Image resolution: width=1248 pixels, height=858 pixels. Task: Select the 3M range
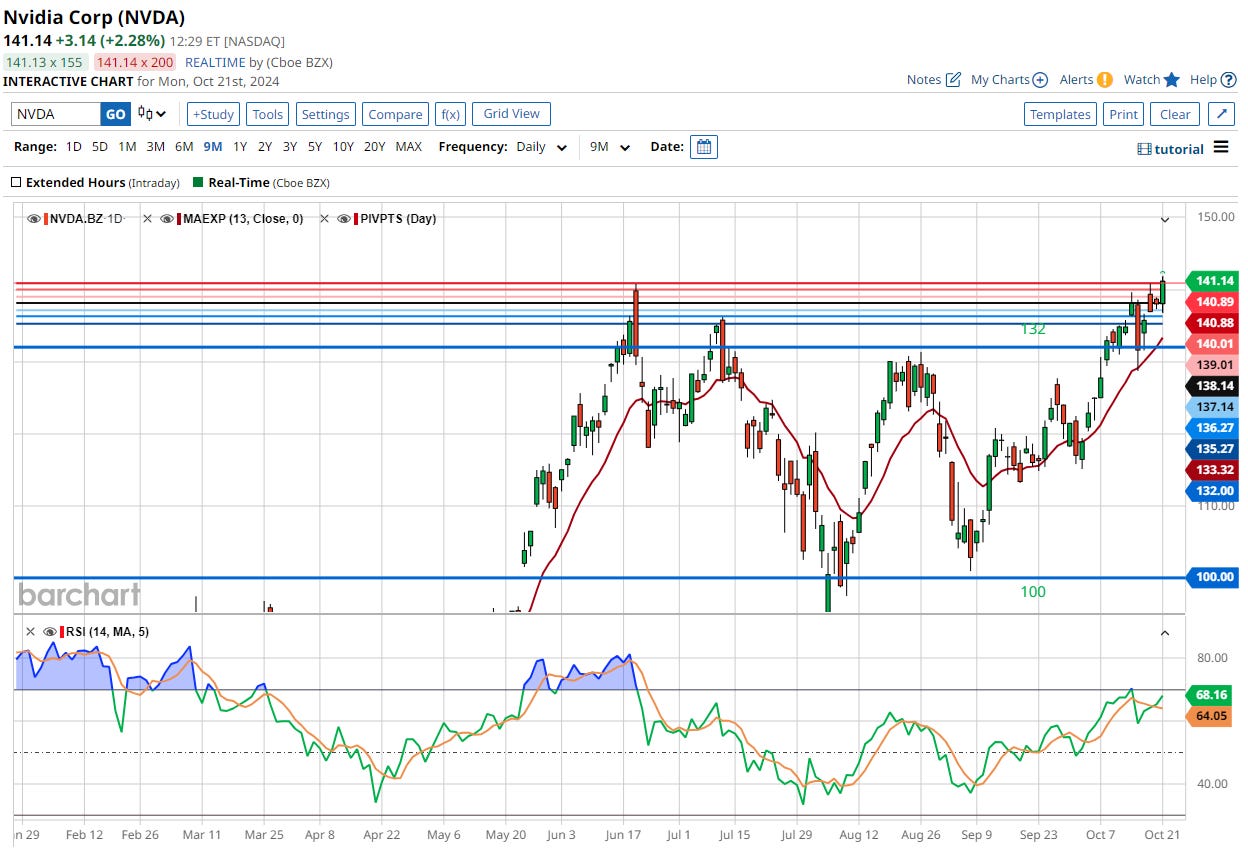(155, 147)
